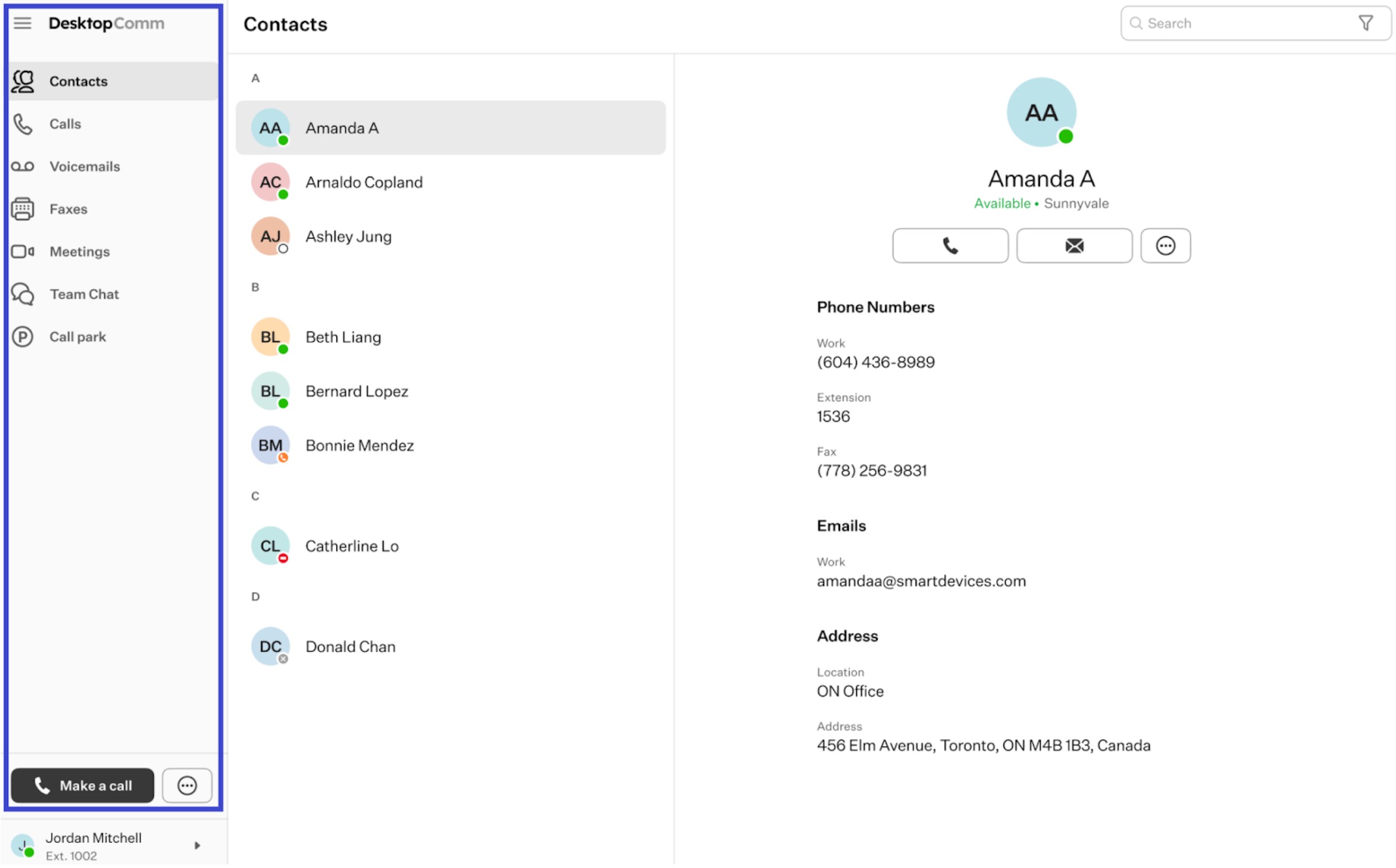Click the Faxes machine icon
Screen dimensions: 1396x868
click(23, 209)
